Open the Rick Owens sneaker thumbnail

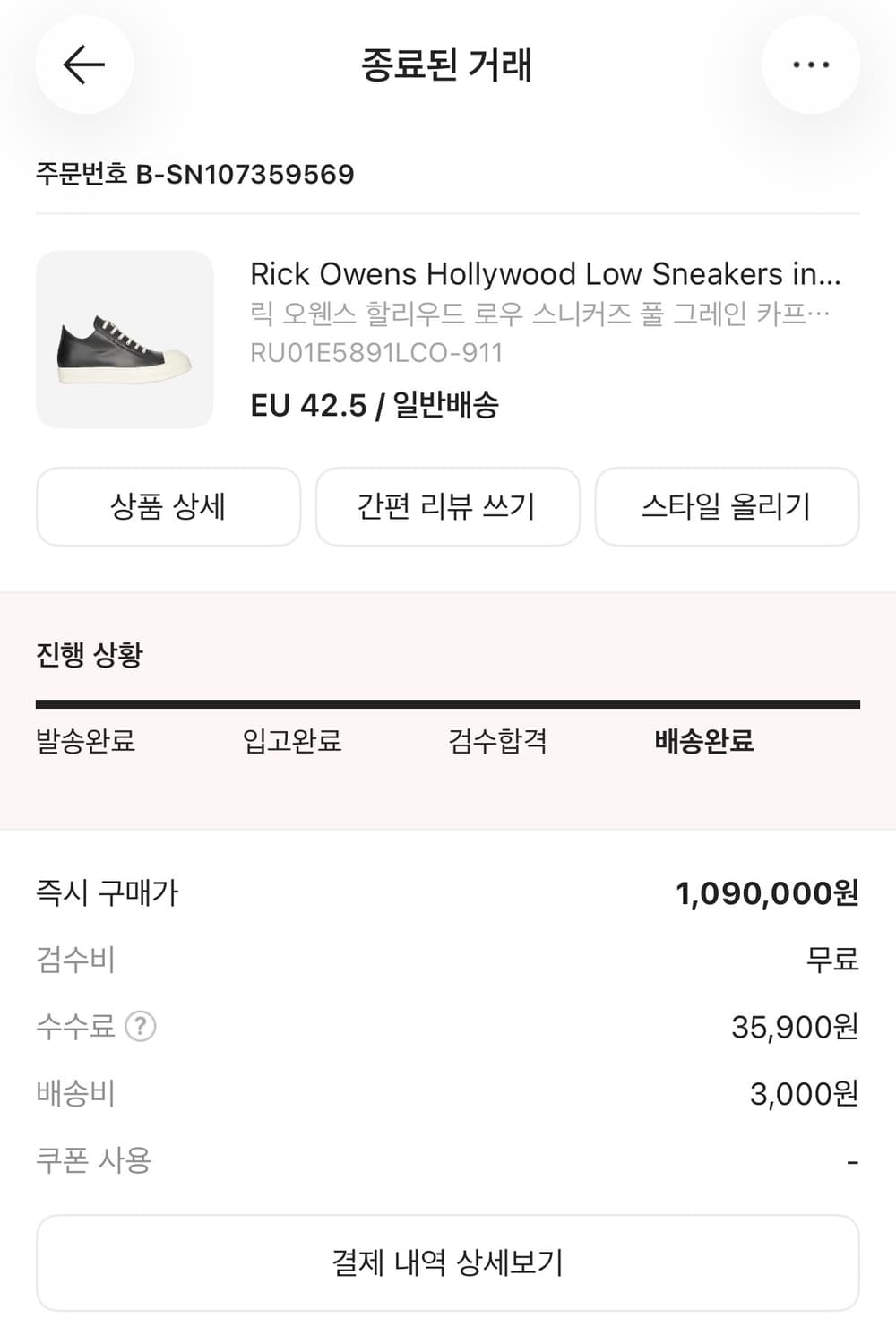(x=125, y=340)
